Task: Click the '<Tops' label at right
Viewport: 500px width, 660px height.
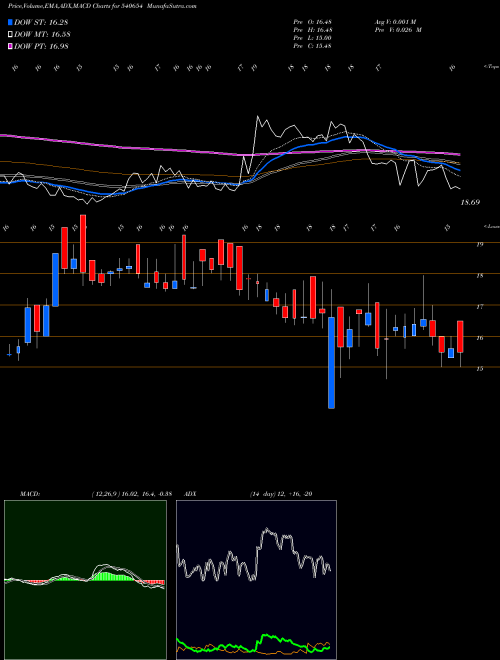Action: [x=491, y=67]
